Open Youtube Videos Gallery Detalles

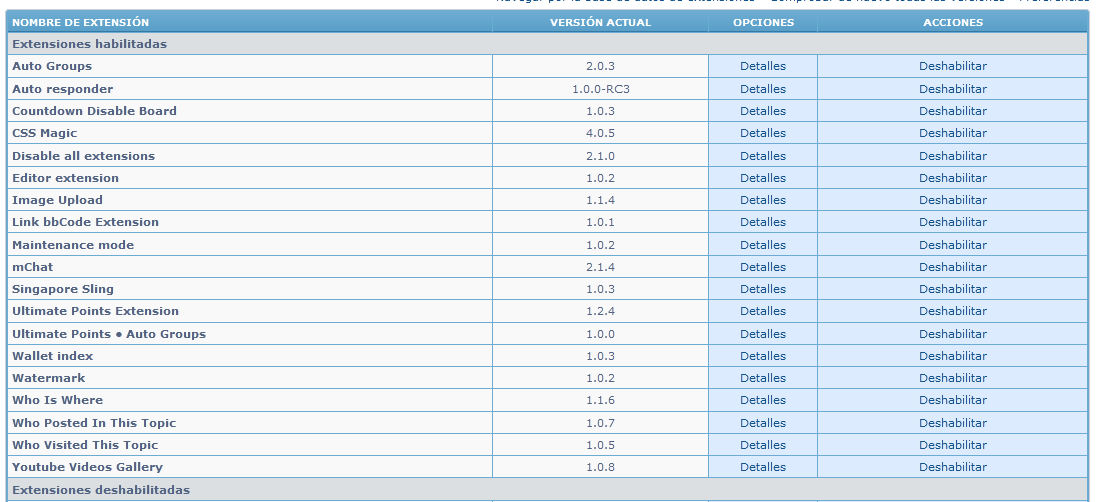coord(763,467)
